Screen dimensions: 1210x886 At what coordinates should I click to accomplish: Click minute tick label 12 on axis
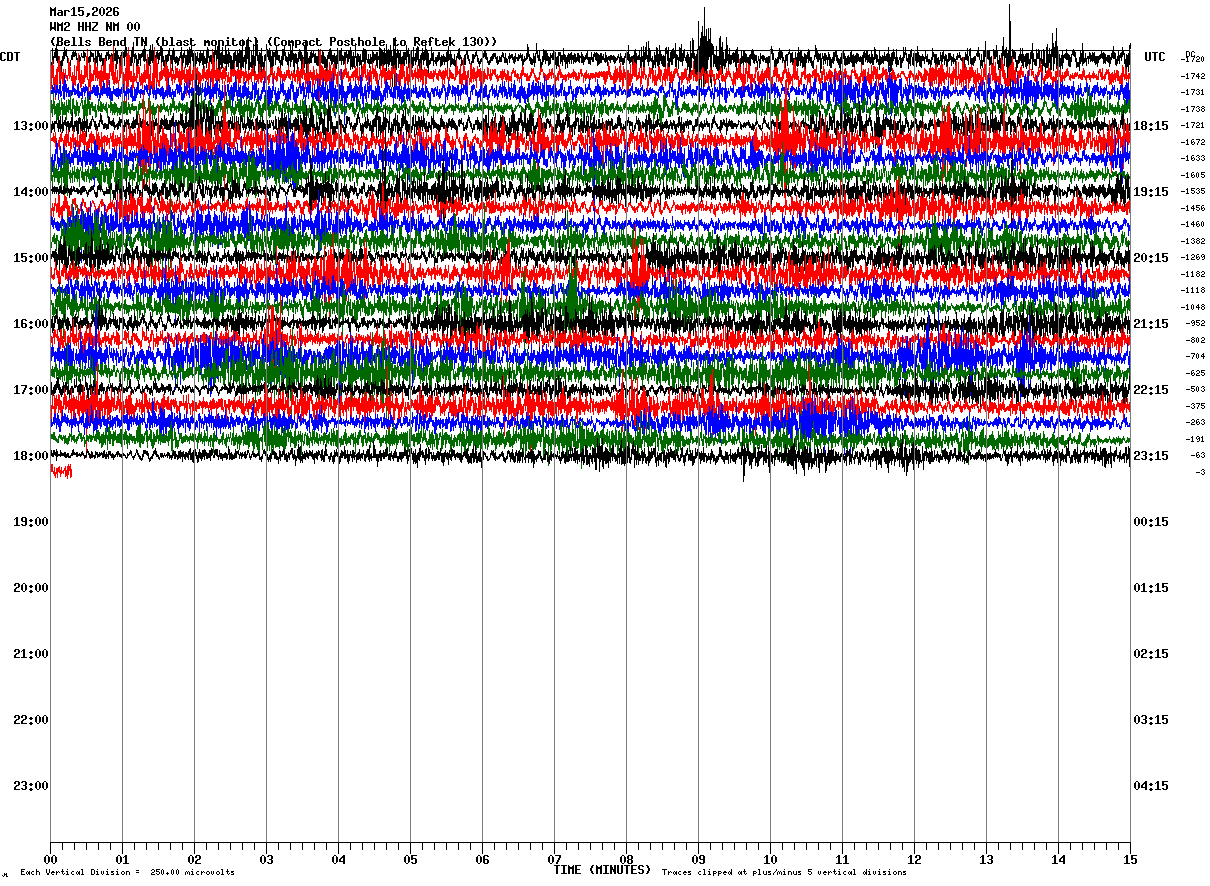pyautogui.click(x=914, y=859)
